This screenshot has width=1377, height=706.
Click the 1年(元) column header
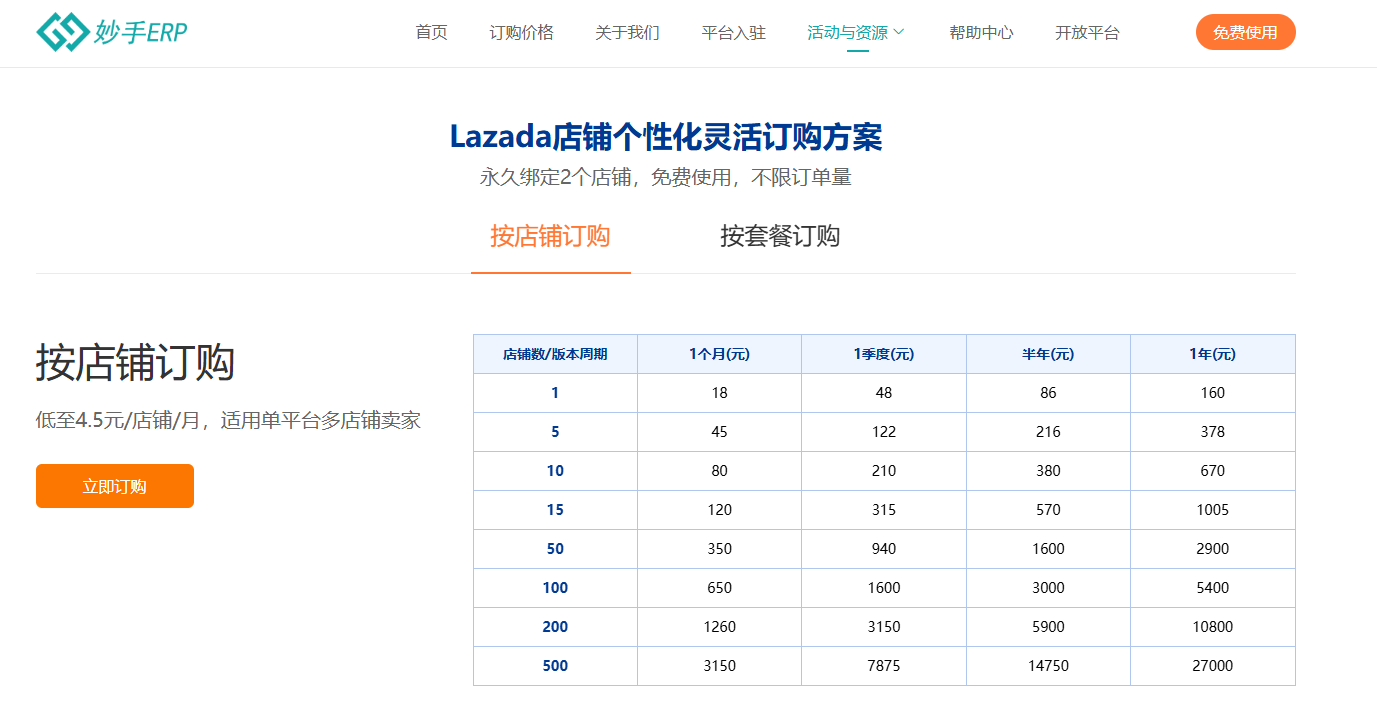coord(1212,354)
